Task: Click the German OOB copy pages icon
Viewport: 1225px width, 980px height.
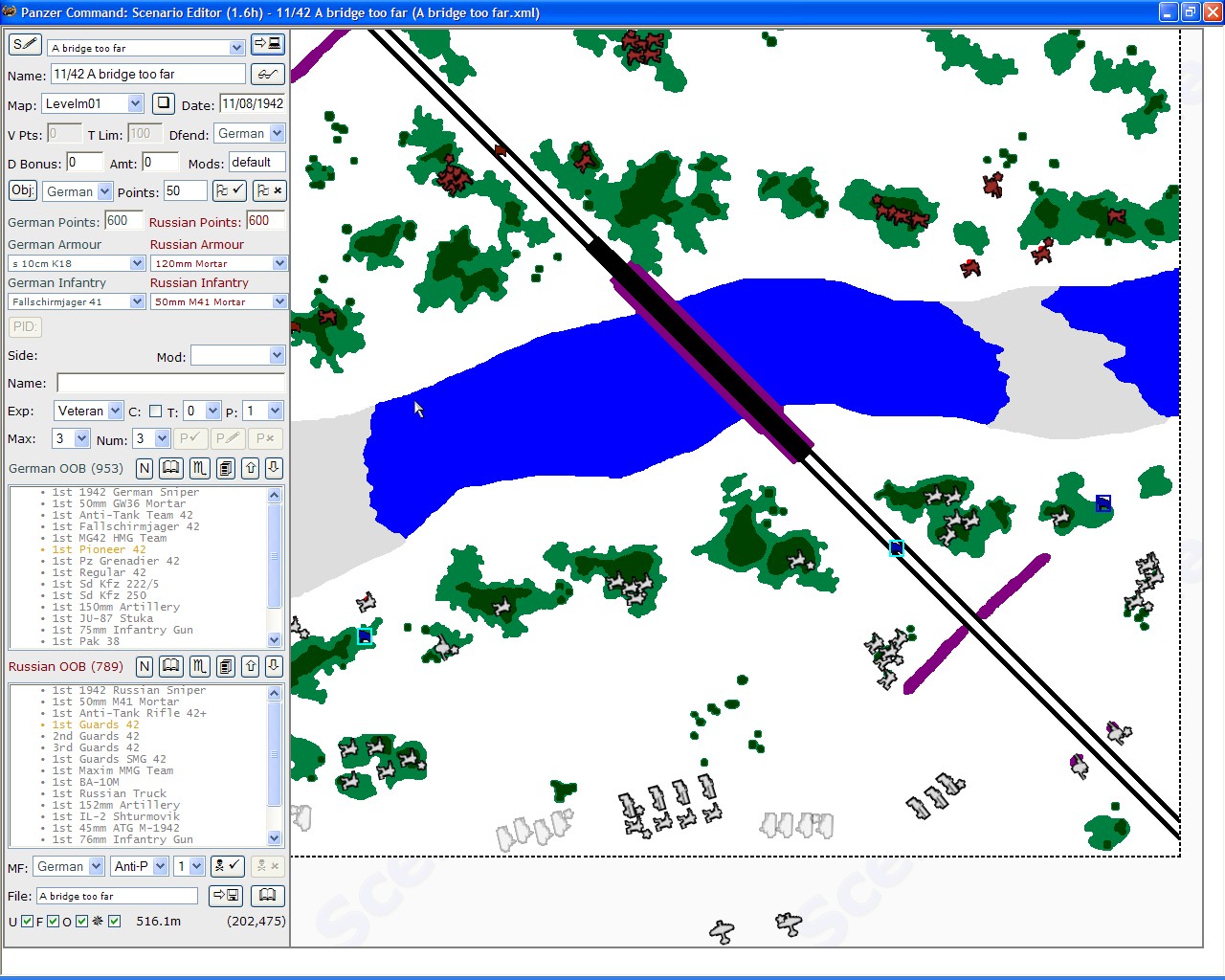Action: 225,468
